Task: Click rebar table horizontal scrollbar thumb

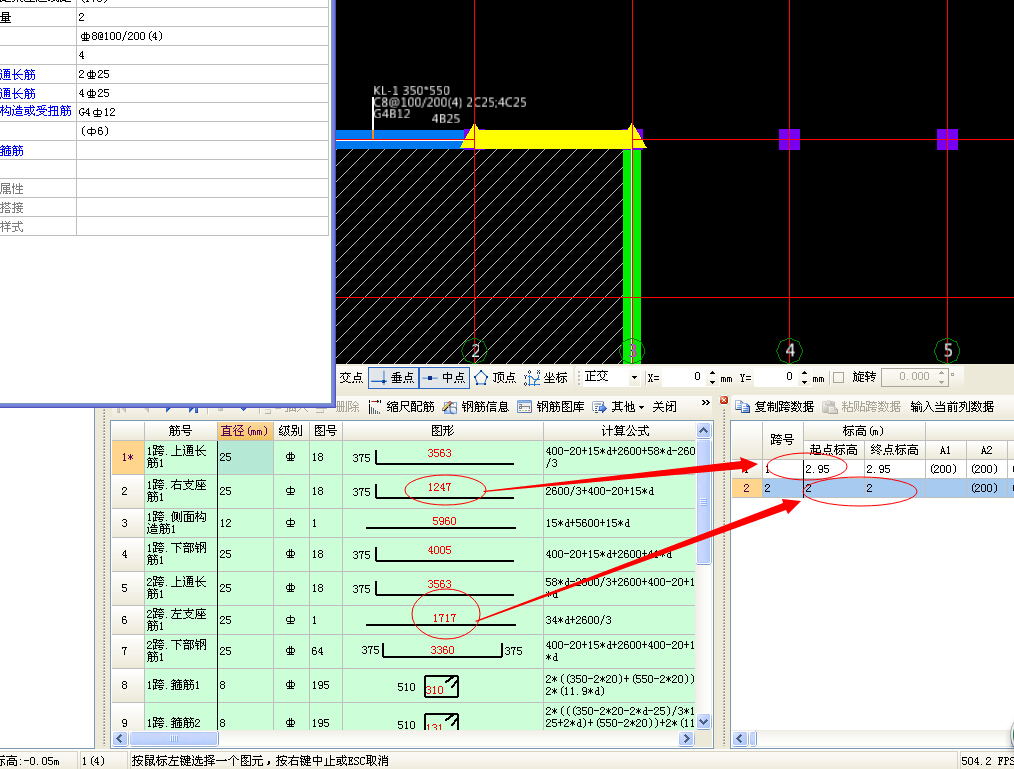Action: click(x=173, y=739)
